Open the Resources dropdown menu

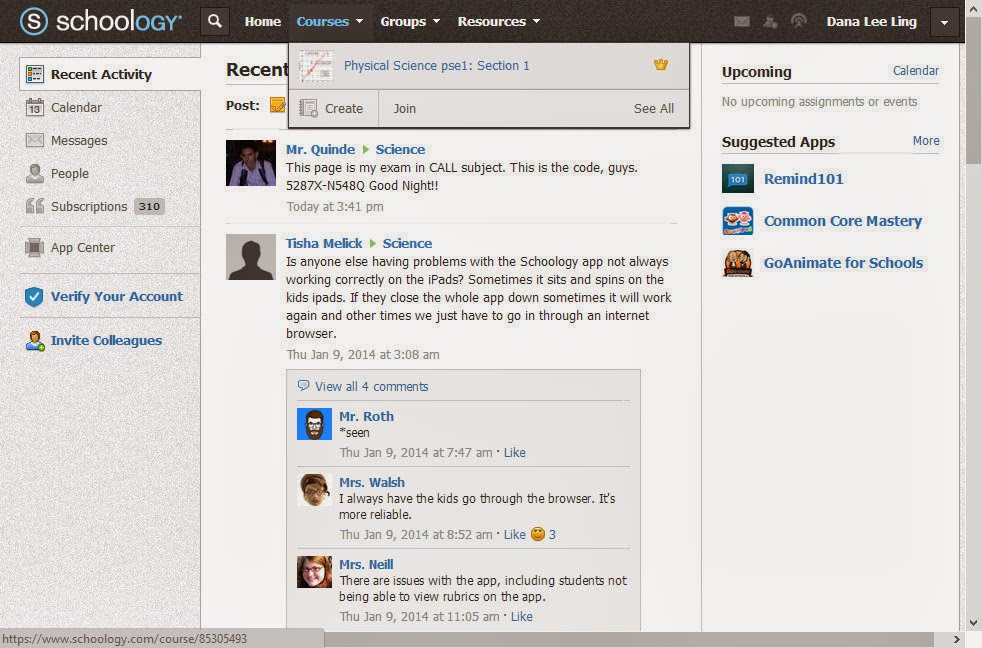(x=493, y=21)
